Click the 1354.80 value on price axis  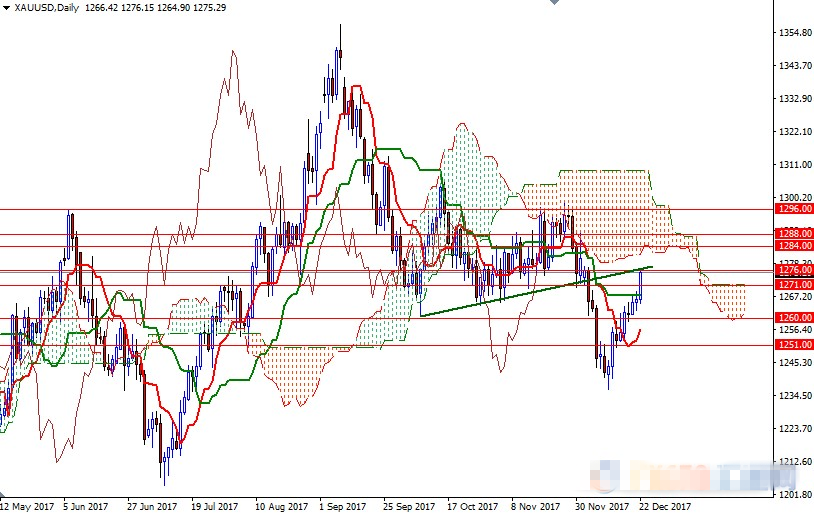pyautogui.click(x=794, y=33)
